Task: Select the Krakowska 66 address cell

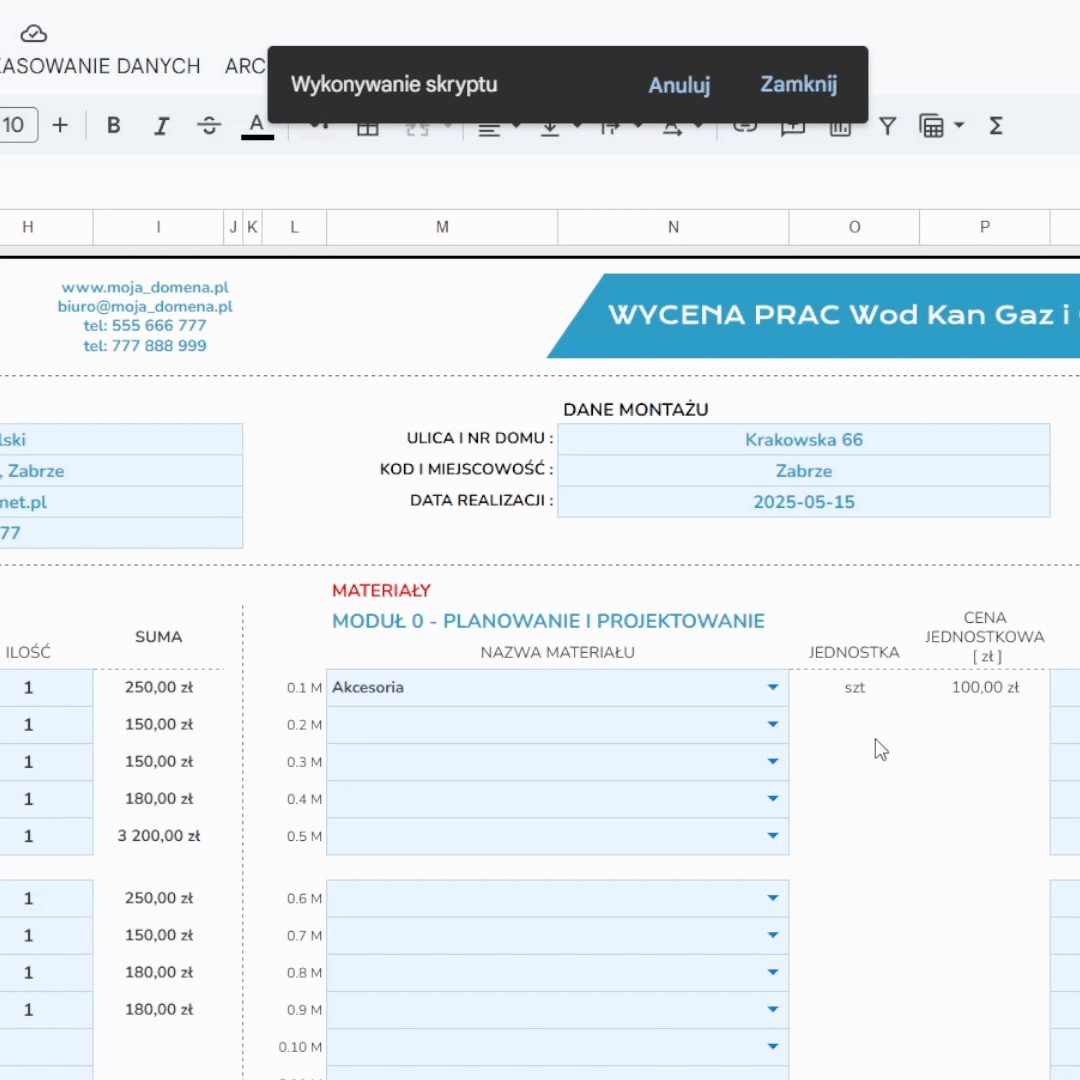Action: tap(803, 439)
